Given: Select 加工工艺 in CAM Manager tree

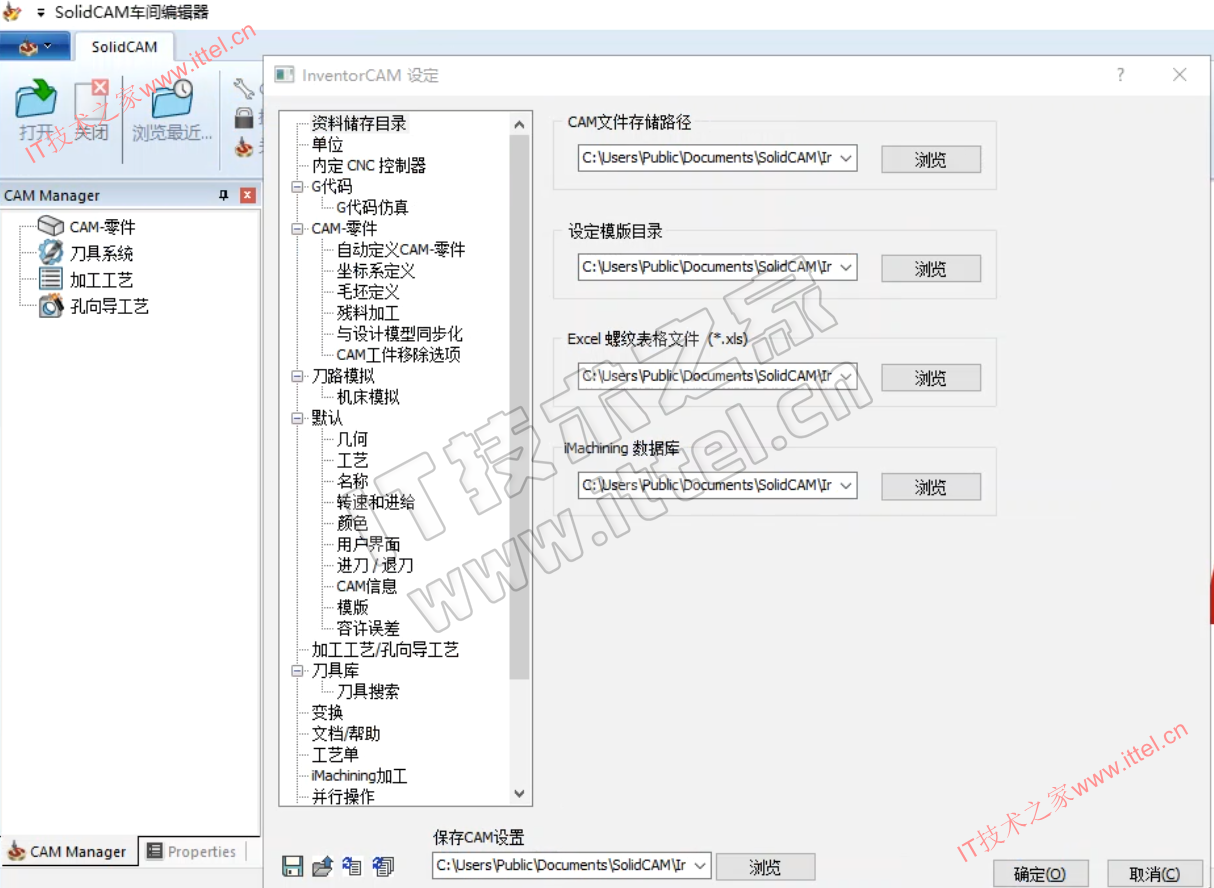Looking at the screenshot, I should tap(101, 280).
